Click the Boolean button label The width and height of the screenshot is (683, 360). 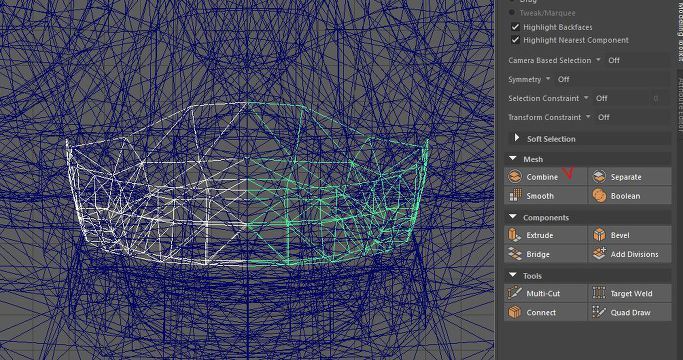click(x=626, y=196)
